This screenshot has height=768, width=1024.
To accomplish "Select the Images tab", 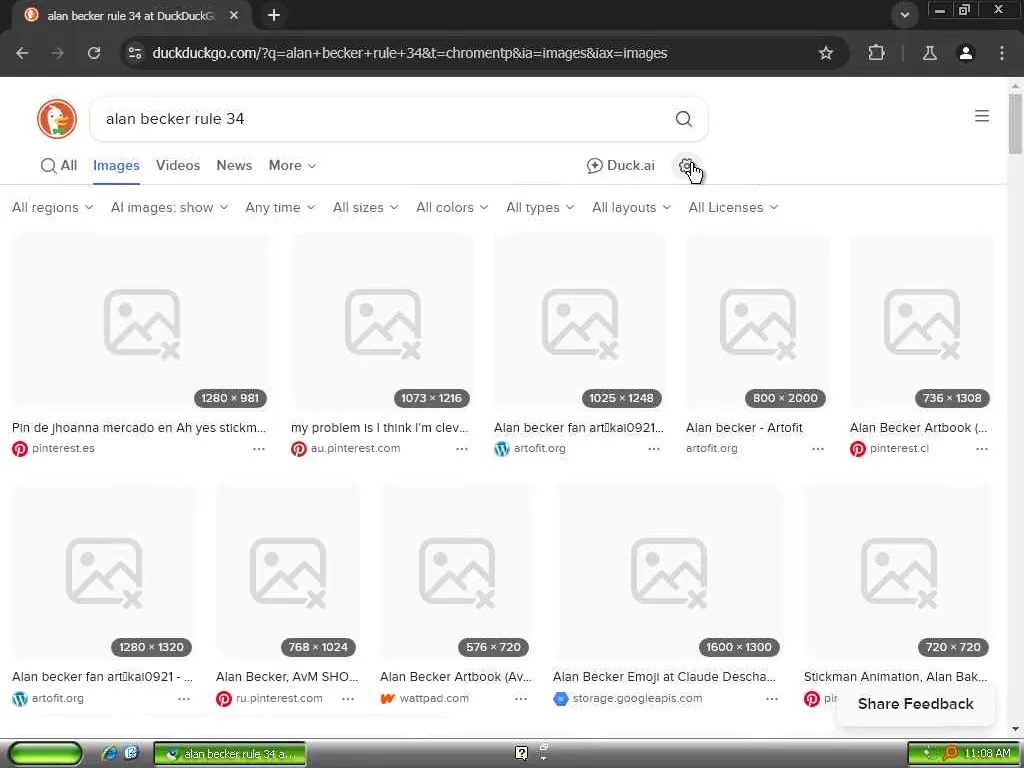I will click(116, 166).
